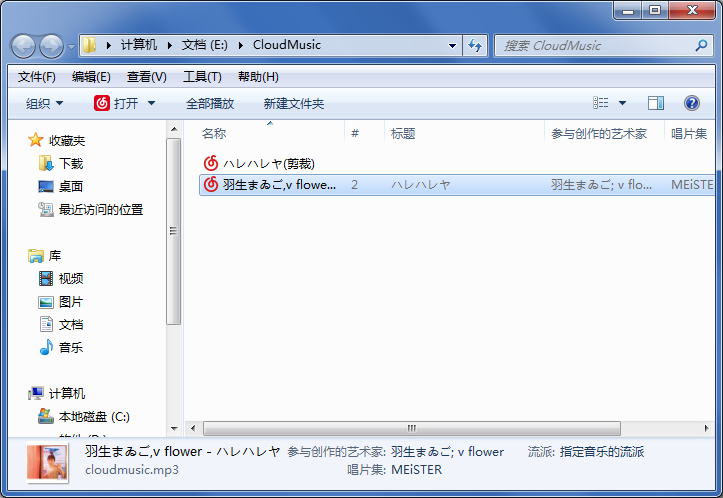Click the change view icon
Viewport: 723px width, 498px height.
[601, 103]
